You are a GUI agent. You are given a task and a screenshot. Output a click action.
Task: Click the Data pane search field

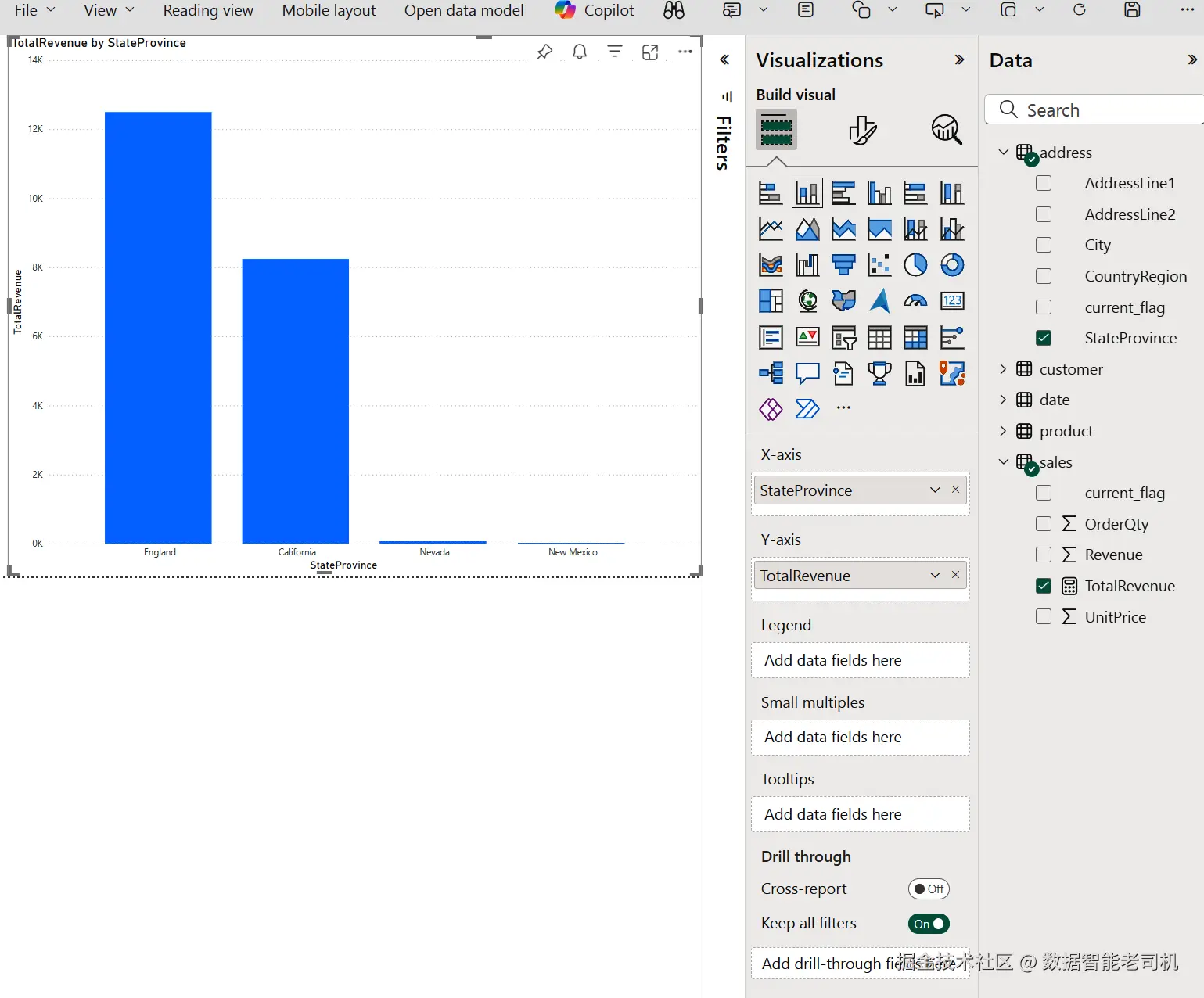(x=1094, y=109)
